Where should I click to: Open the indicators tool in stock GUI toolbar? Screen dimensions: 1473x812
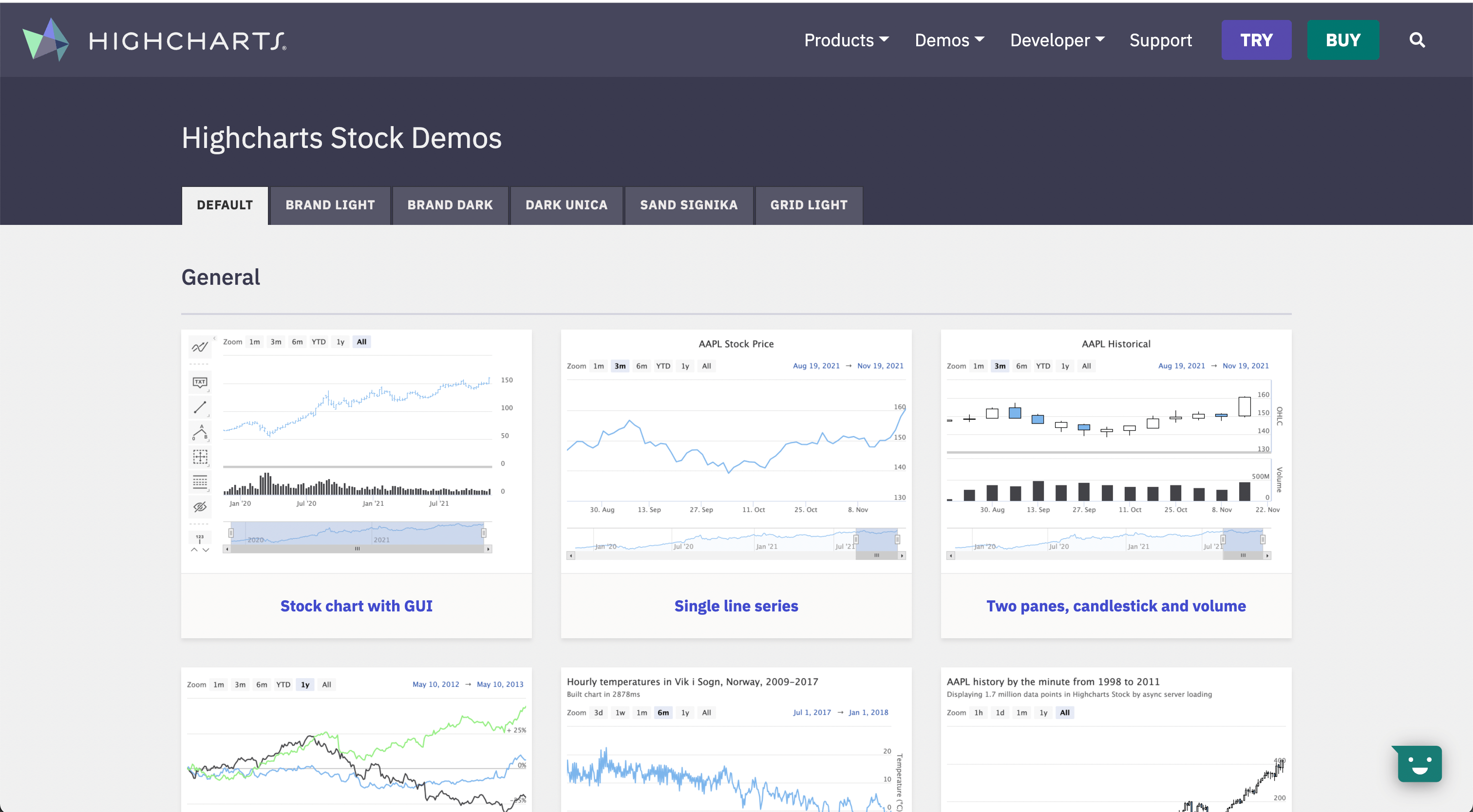[200, 347]
